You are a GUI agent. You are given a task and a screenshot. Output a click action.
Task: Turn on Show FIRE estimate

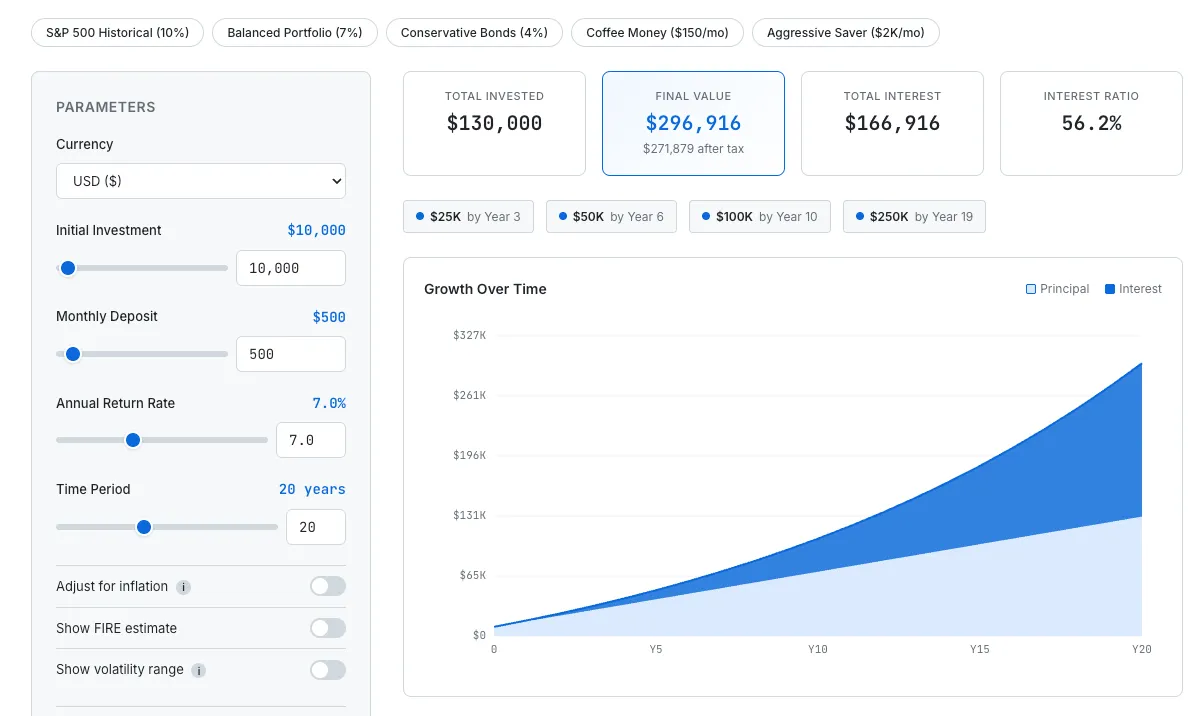(327, 628)
